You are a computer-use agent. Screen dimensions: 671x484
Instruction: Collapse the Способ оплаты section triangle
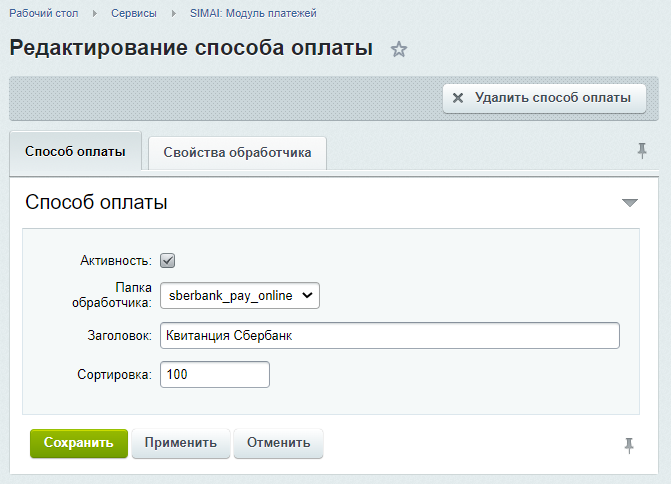coord(629,203)
